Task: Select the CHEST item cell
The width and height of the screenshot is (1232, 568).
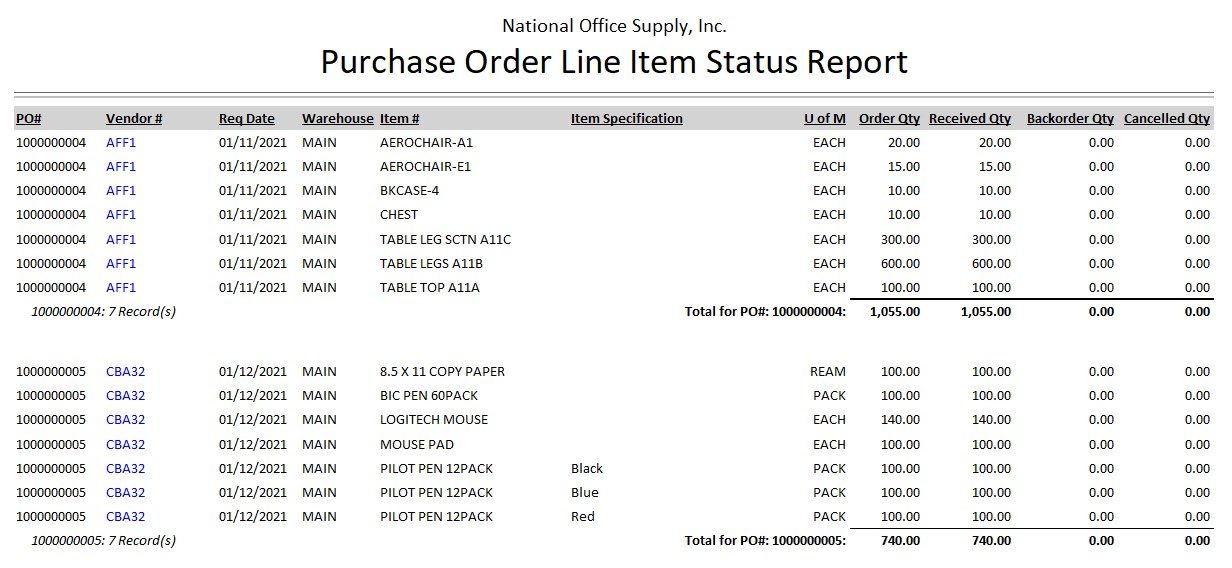Action: 399,214
